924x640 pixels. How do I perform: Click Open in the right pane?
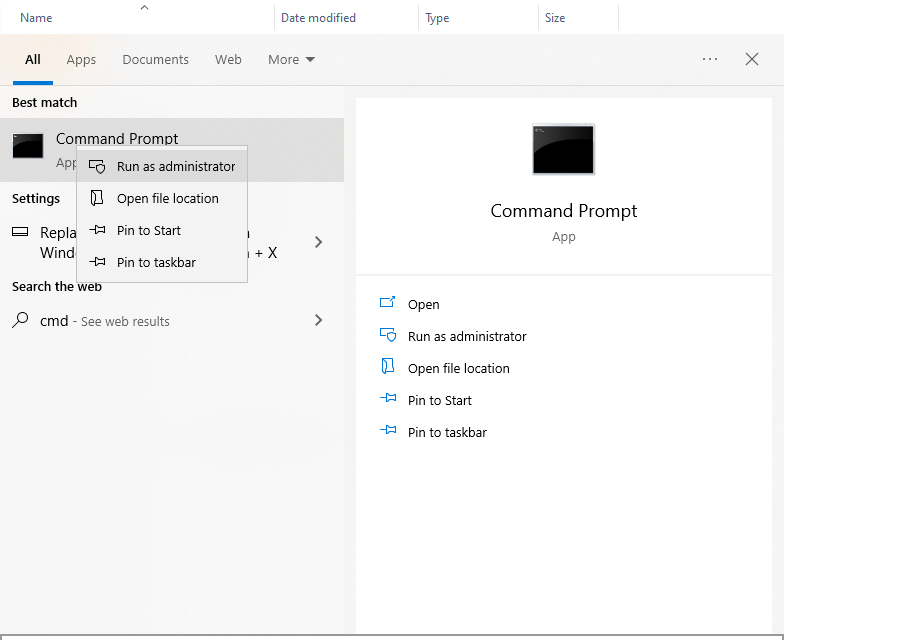point(424,305)
